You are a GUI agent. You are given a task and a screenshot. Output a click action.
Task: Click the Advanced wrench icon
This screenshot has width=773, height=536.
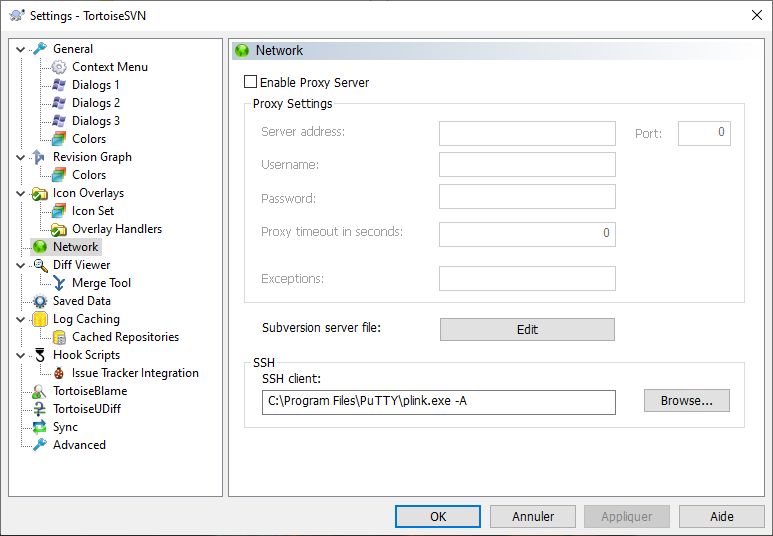tap(40, 445)
